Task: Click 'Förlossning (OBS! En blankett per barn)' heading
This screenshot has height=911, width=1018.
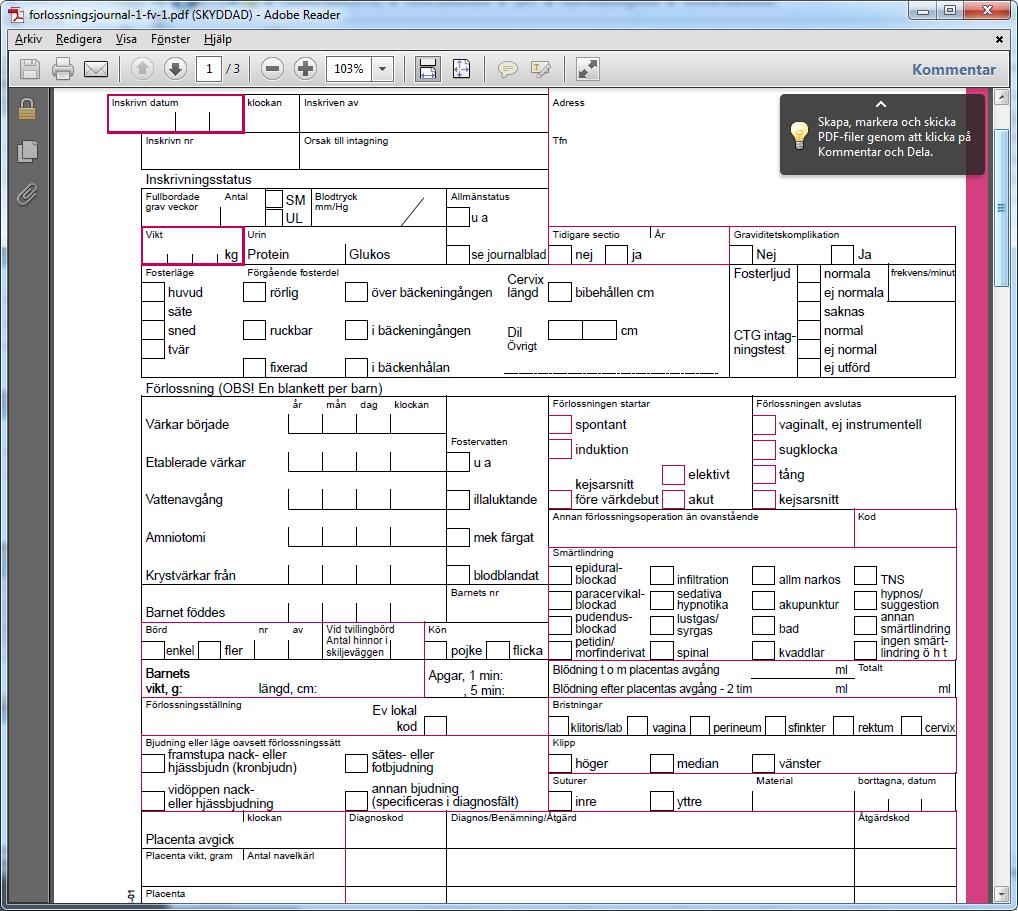Action: 264,388
